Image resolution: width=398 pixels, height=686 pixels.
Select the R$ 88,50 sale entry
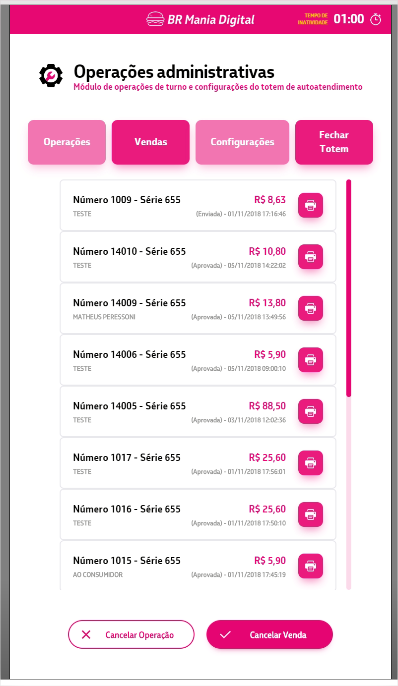(x=198, y=411)
